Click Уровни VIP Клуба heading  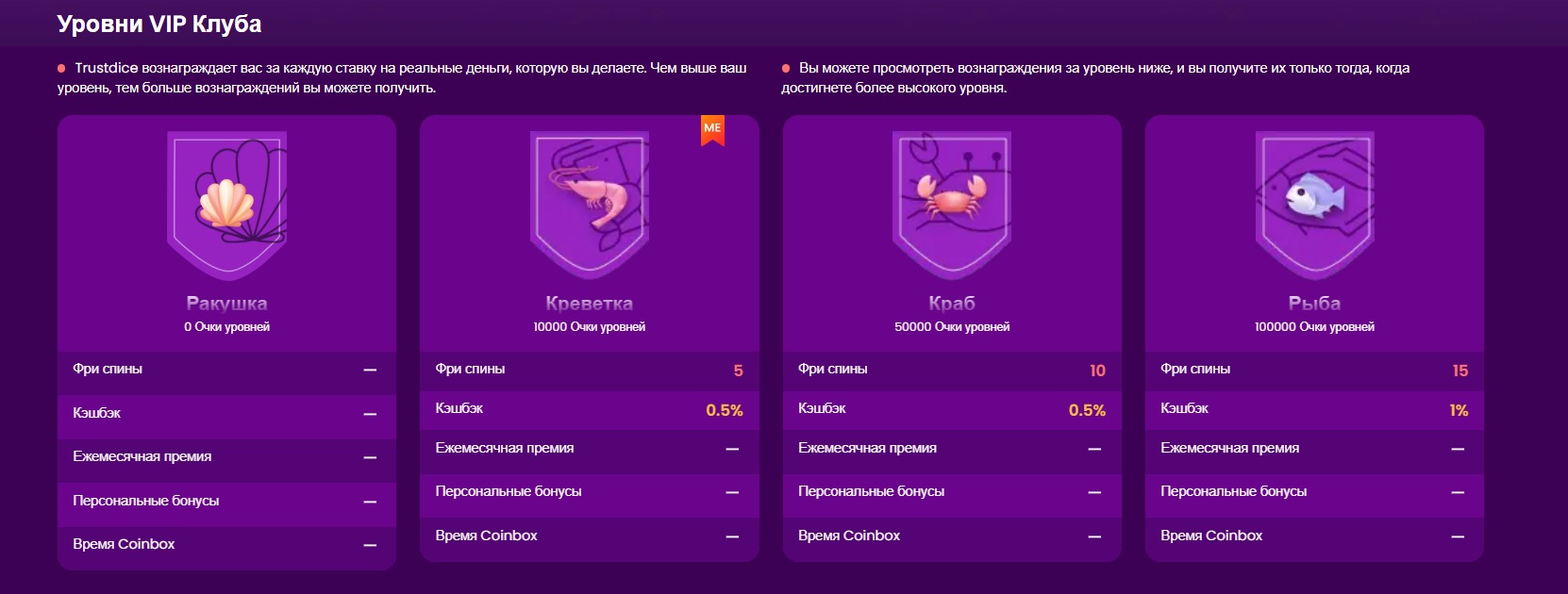(159, 24)
